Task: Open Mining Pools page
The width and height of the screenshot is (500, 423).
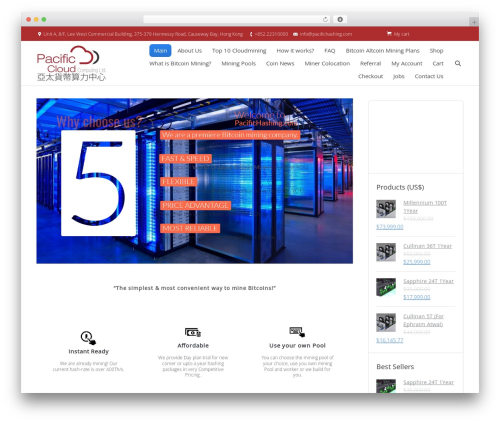Action: (239, 63)
